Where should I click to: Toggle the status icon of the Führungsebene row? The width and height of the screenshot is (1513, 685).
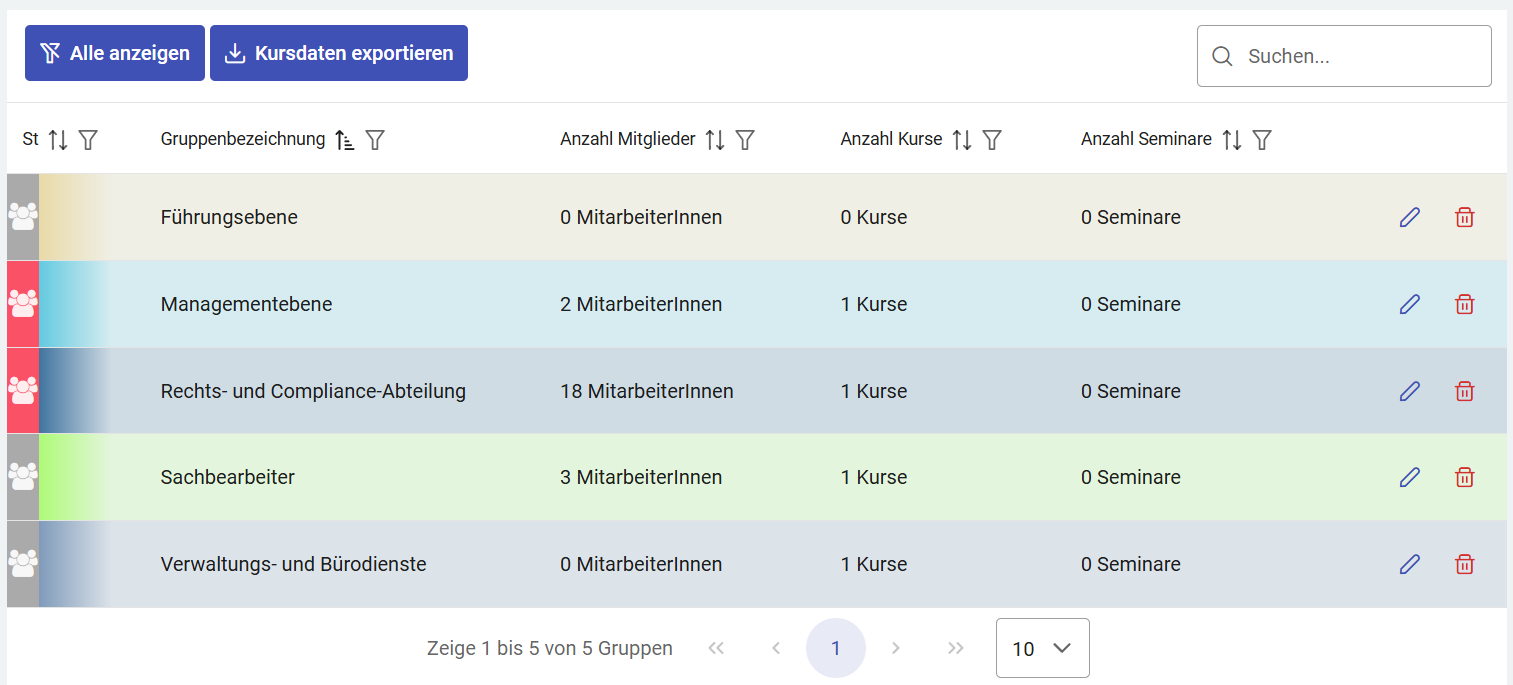click(x=22, y=217)
